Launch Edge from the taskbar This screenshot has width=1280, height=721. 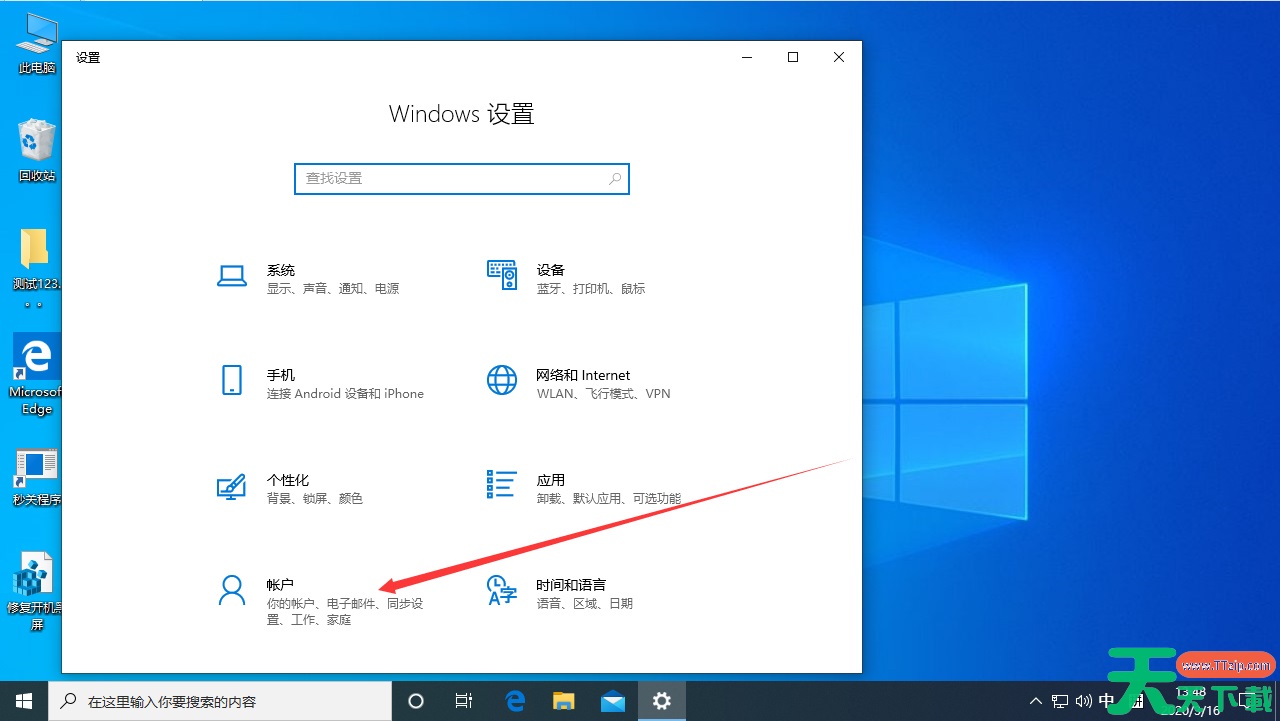tap(515, 701)
